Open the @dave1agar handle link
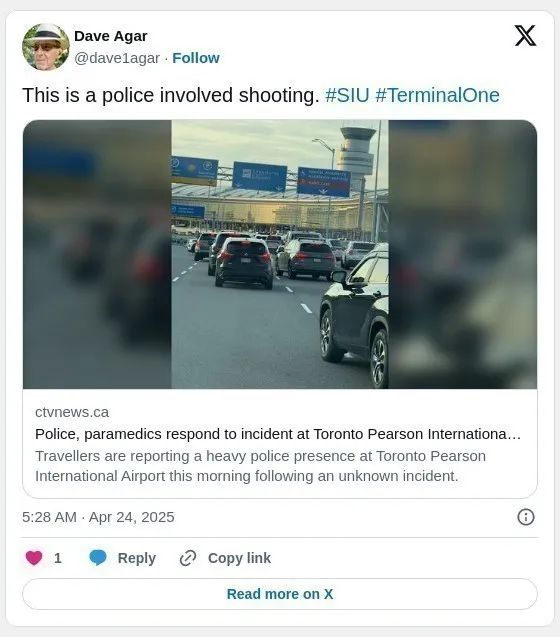This screenshot has width=560, height=637. pos(117,58)
